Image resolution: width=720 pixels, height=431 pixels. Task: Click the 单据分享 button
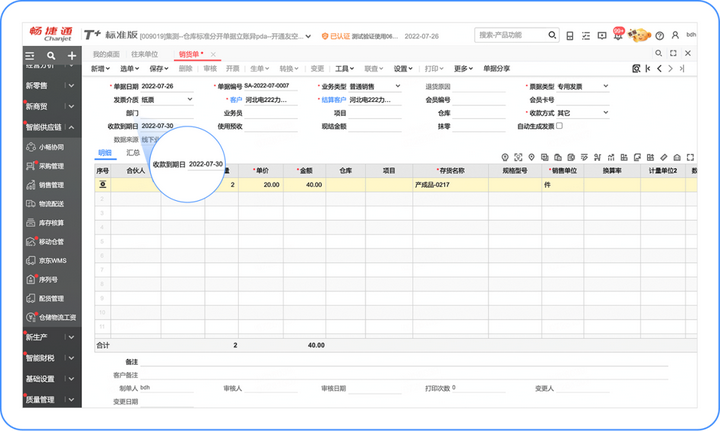(496, 68)
